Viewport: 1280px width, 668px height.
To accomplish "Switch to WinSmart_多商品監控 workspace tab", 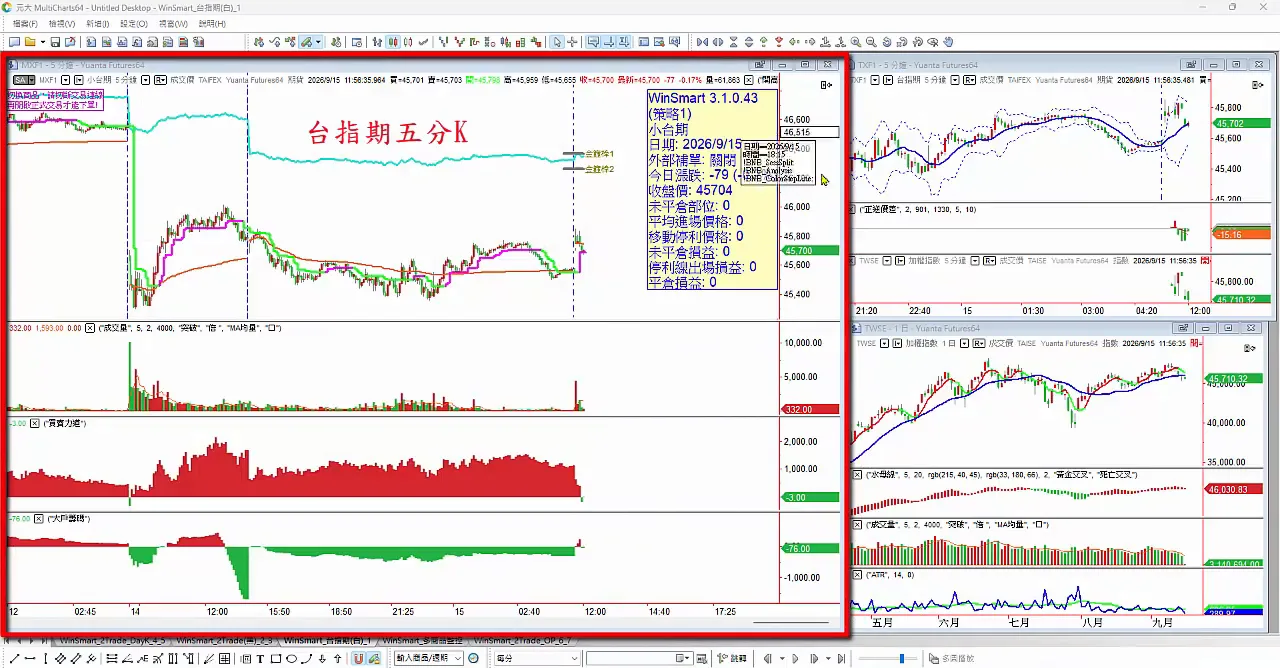I will point(422,640).
